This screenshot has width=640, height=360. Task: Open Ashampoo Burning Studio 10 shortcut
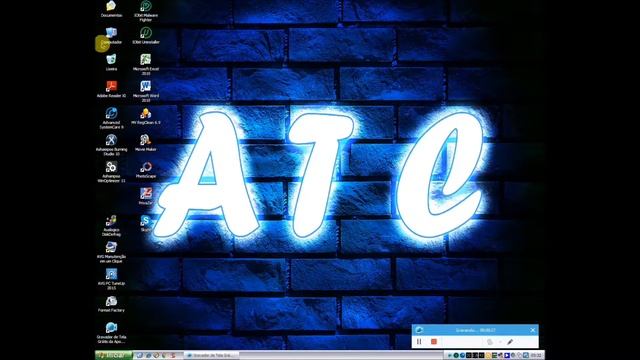111,145
